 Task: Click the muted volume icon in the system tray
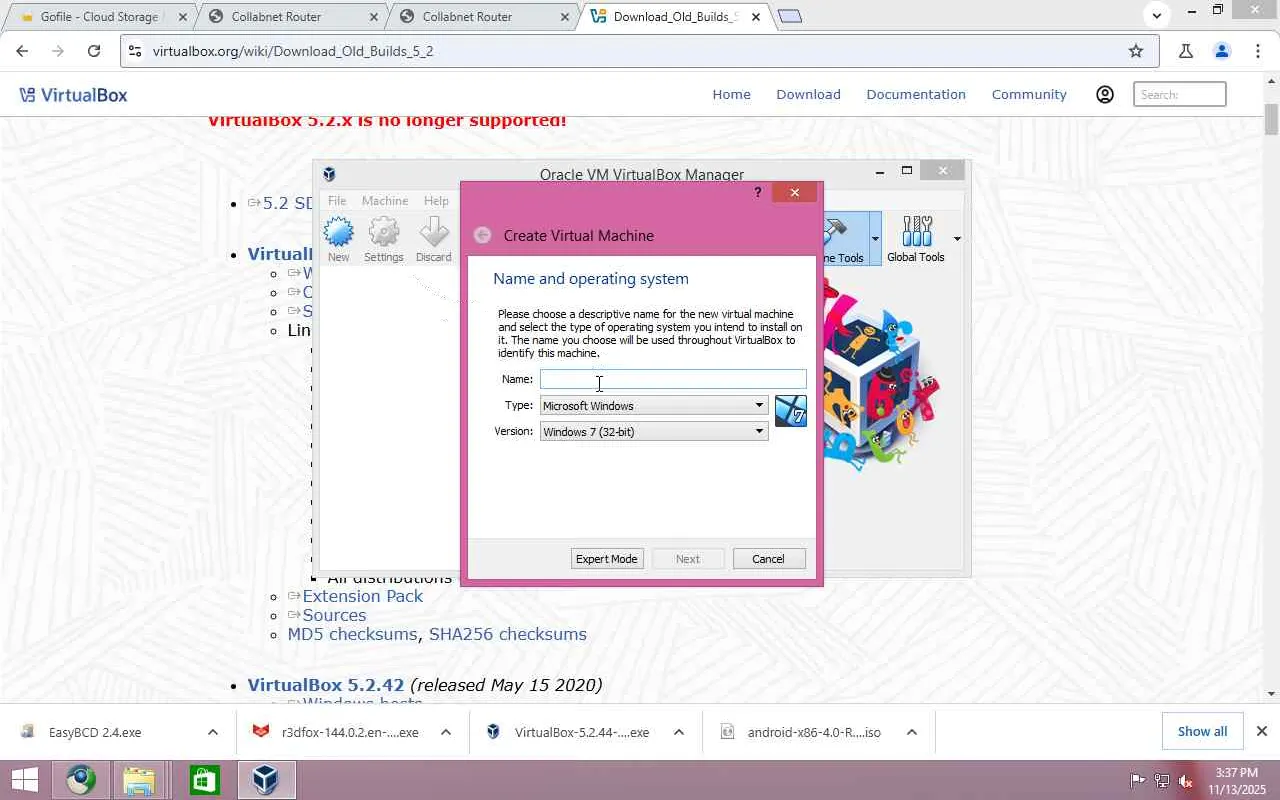(1186, 781)
